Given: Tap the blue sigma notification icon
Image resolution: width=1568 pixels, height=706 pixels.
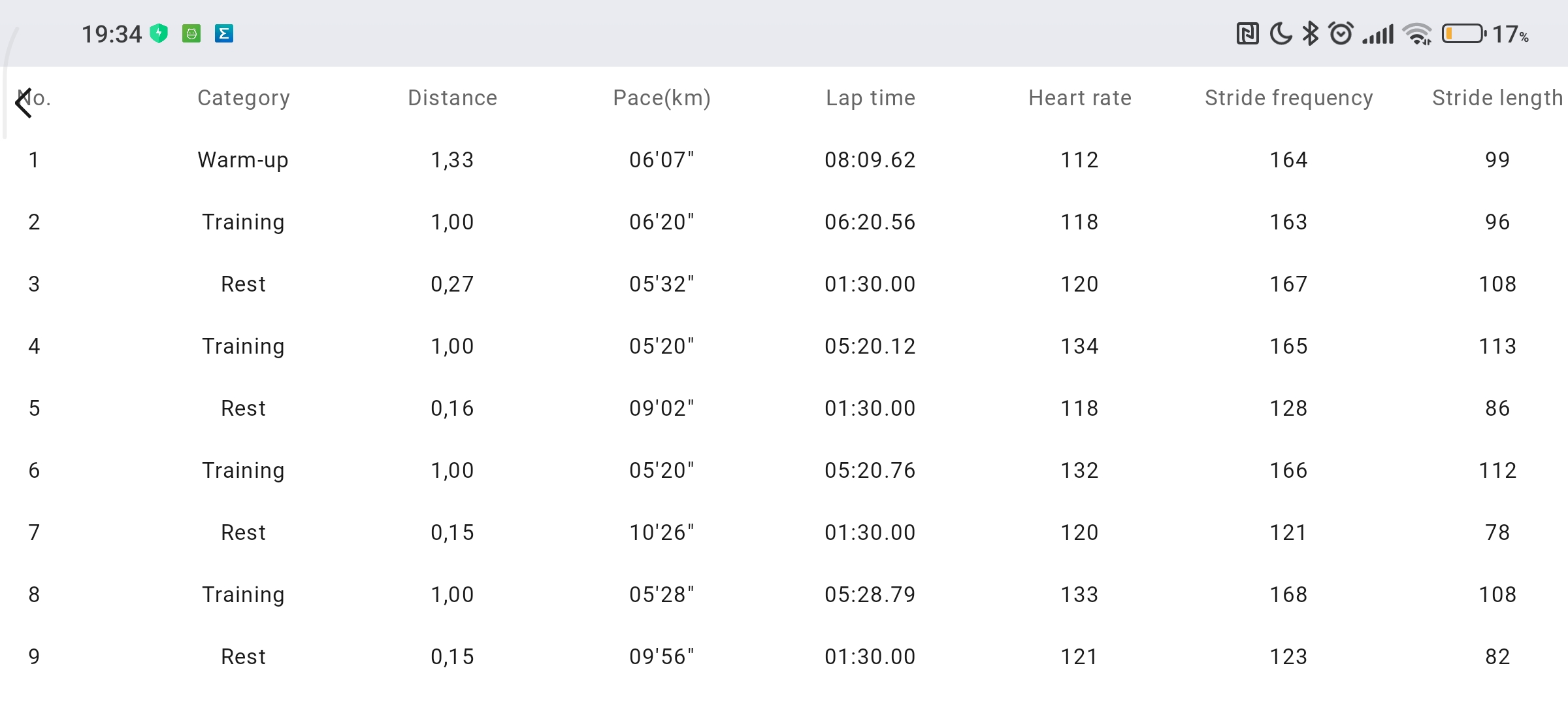Looking at the screenshot, I should (224, 33).
